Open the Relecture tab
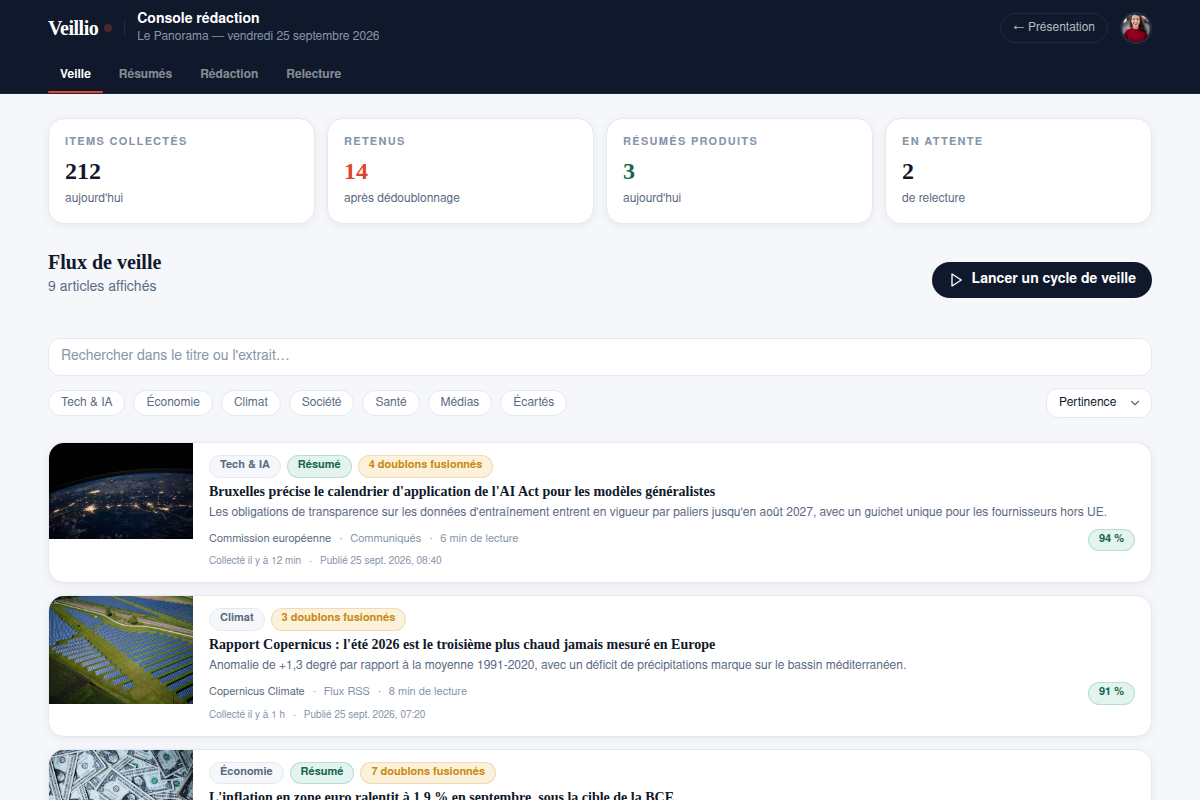 314,74
